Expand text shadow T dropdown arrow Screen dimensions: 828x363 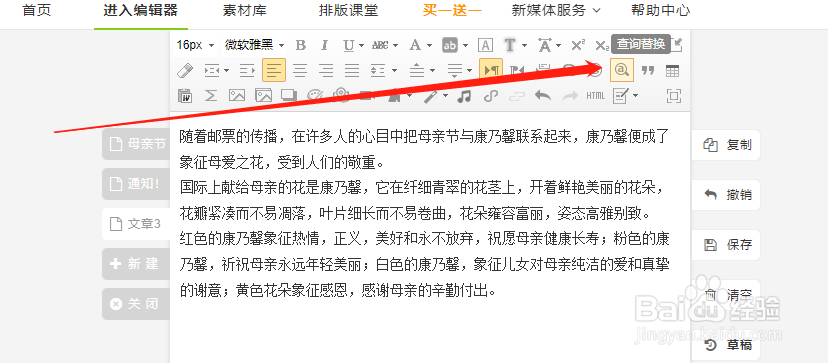[x=524, y=46]
